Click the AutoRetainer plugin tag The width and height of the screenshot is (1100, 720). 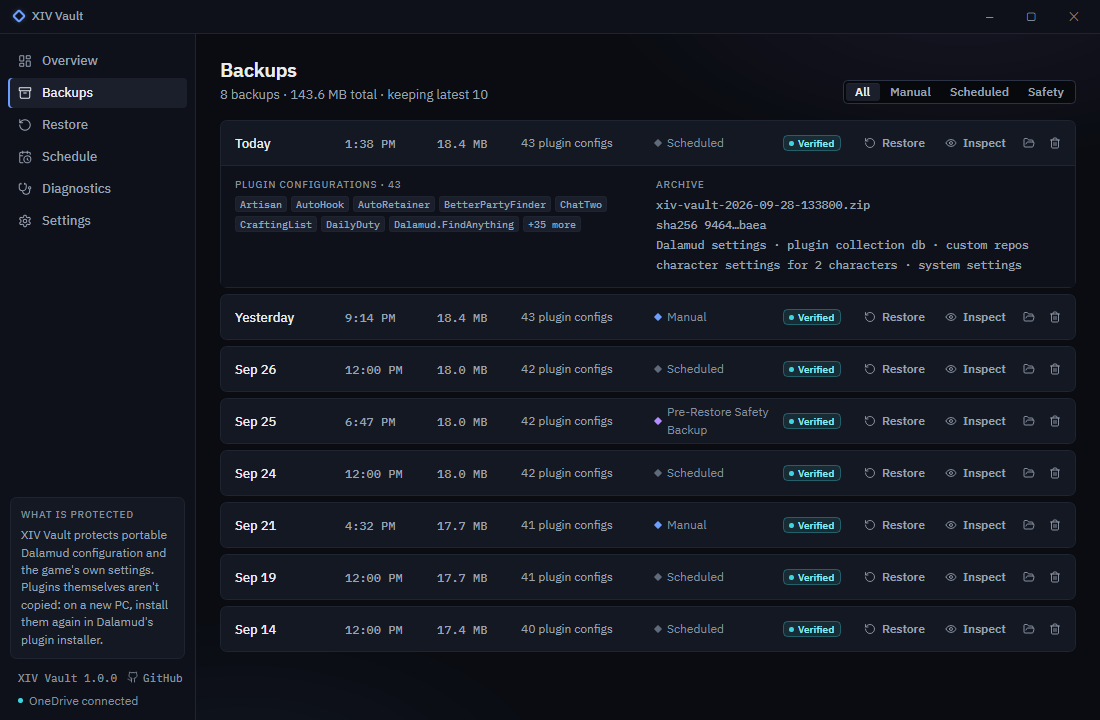pyautogui.click(x=394, y=205)
